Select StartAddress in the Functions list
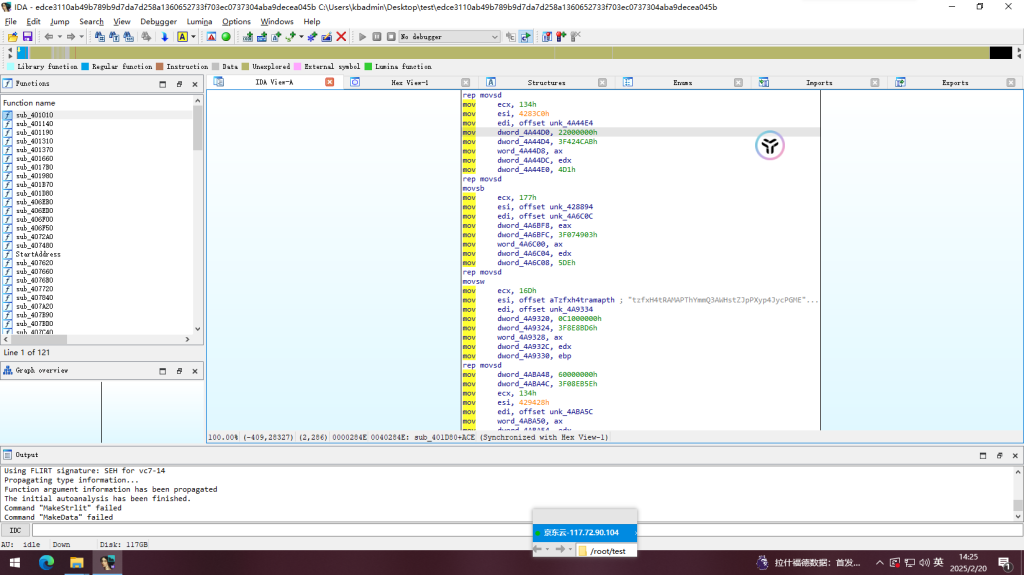Screen dimensions: 1024x575 (x=38, y=254)
